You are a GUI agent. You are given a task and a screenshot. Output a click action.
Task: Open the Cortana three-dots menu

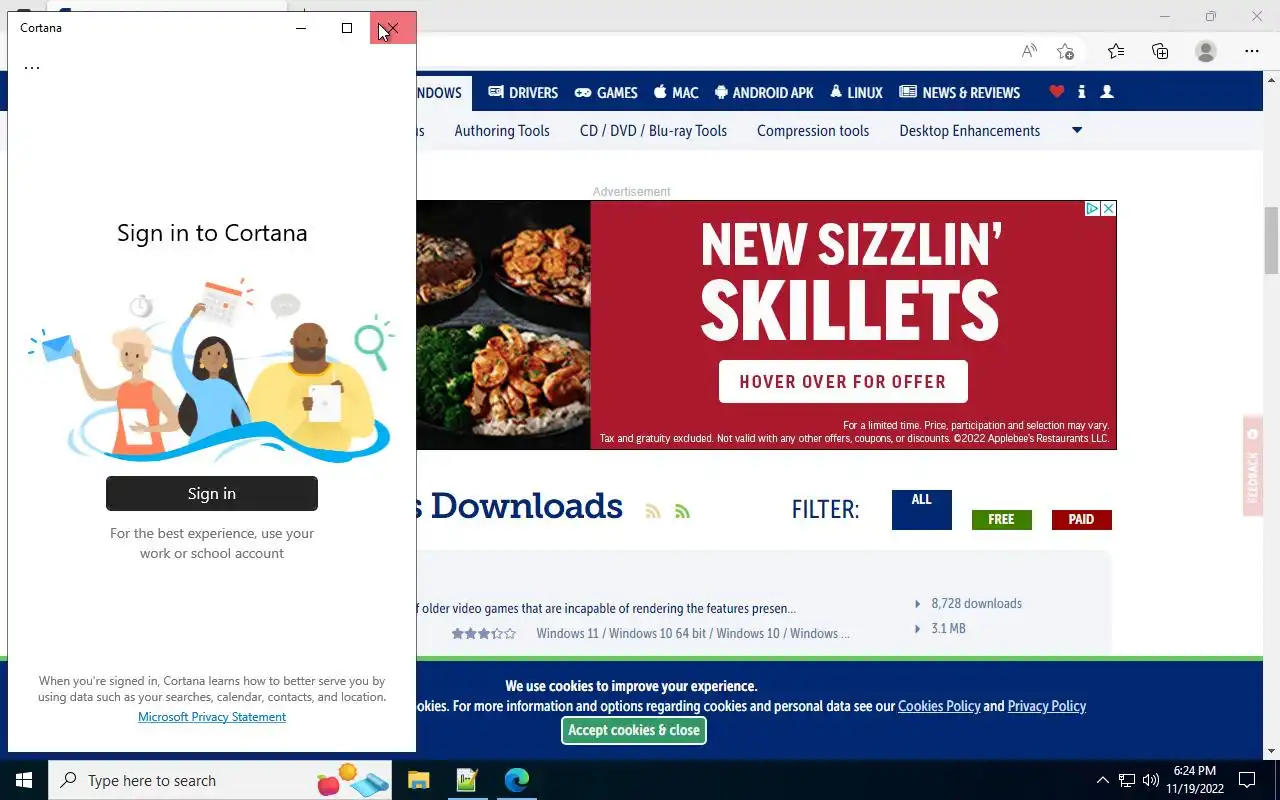point(32,68)
